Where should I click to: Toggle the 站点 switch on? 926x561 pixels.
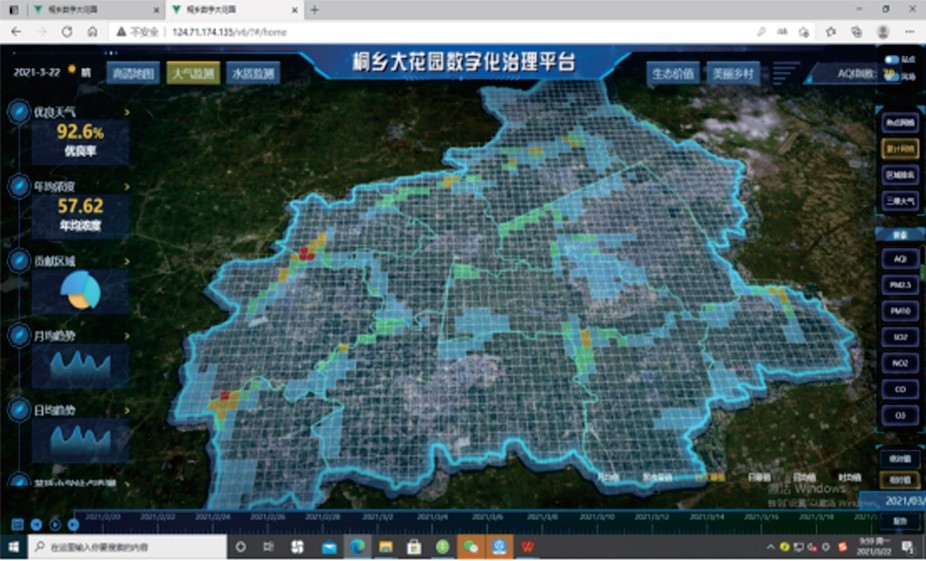click(x=892, y=60)
